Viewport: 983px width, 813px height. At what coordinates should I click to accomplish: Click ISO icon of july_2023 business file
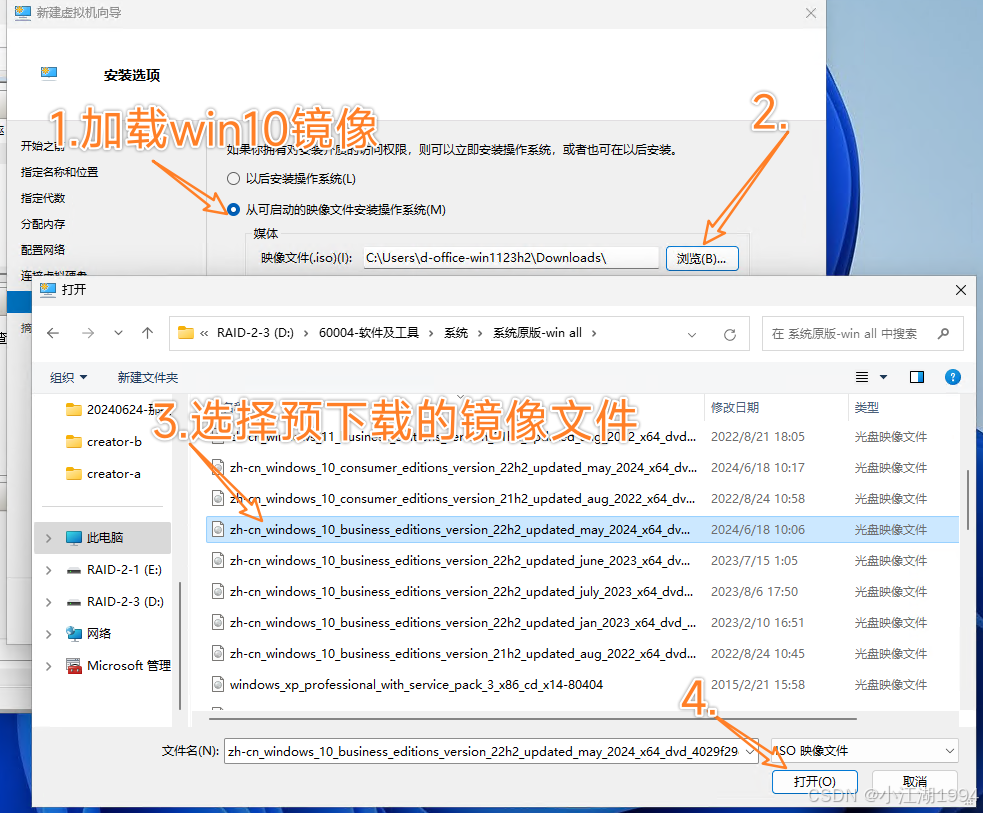click(x=218, y=592)
